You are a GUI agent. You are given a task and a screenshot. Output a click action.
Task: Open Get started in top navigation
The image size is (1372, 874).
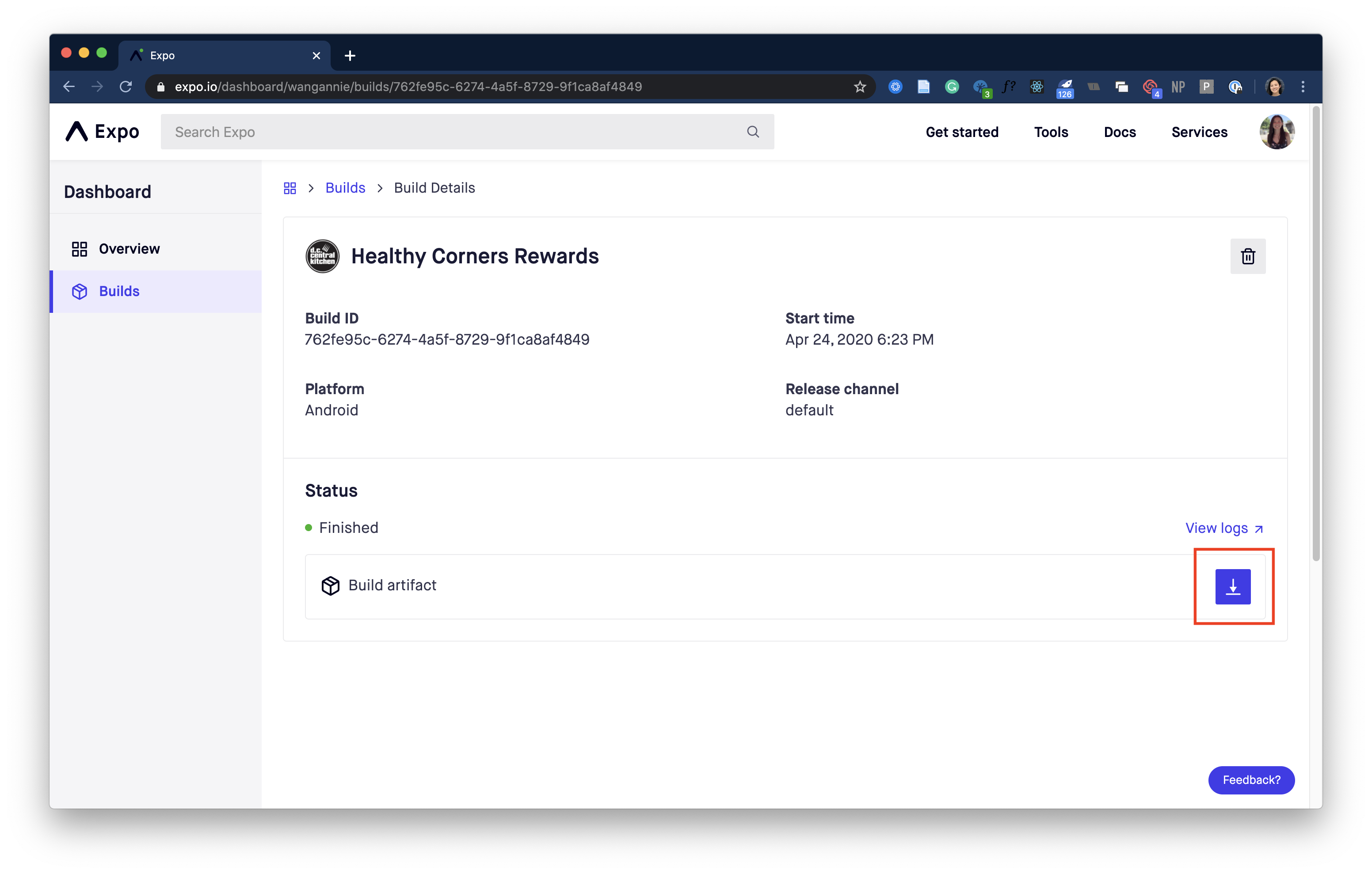pos(962,132)
